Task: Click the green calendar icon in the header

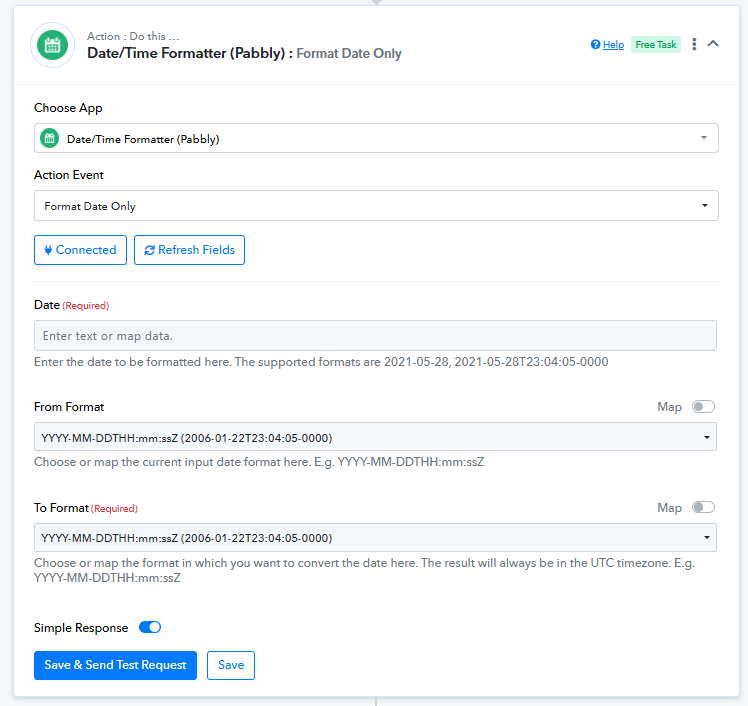Action: [x=52, y=45]
